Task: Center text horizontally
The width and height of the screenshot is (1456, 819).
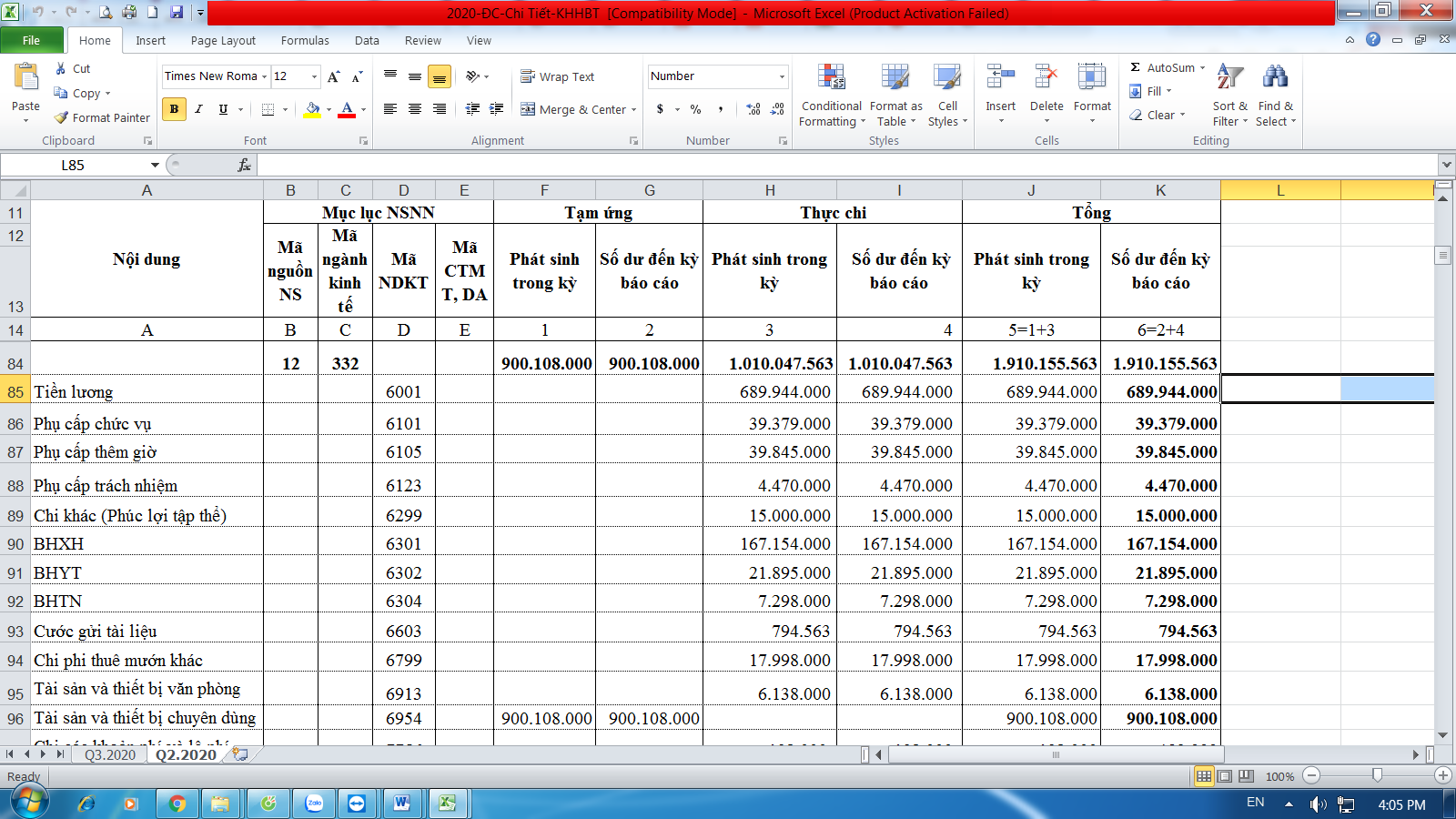Action: click(x=414, y=109)
